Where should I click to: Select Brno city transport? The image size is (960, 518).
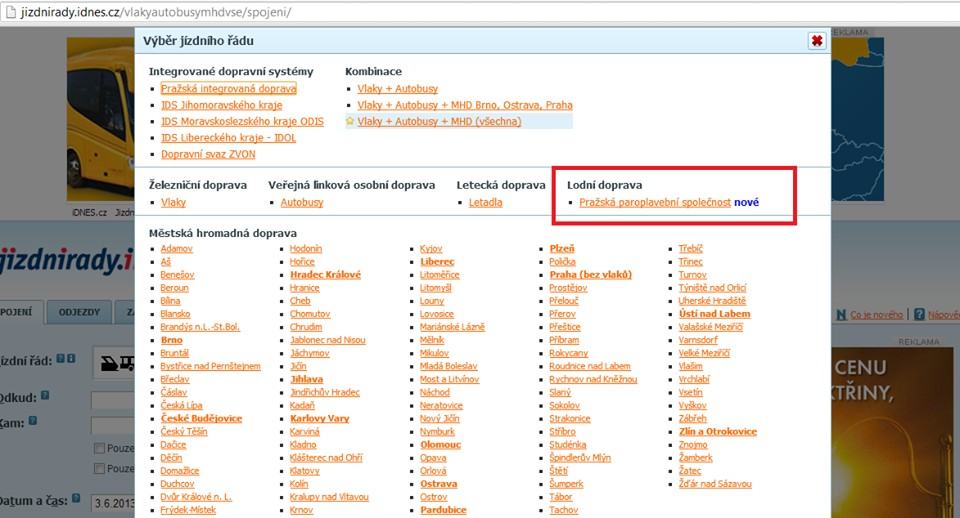point(171,340)
